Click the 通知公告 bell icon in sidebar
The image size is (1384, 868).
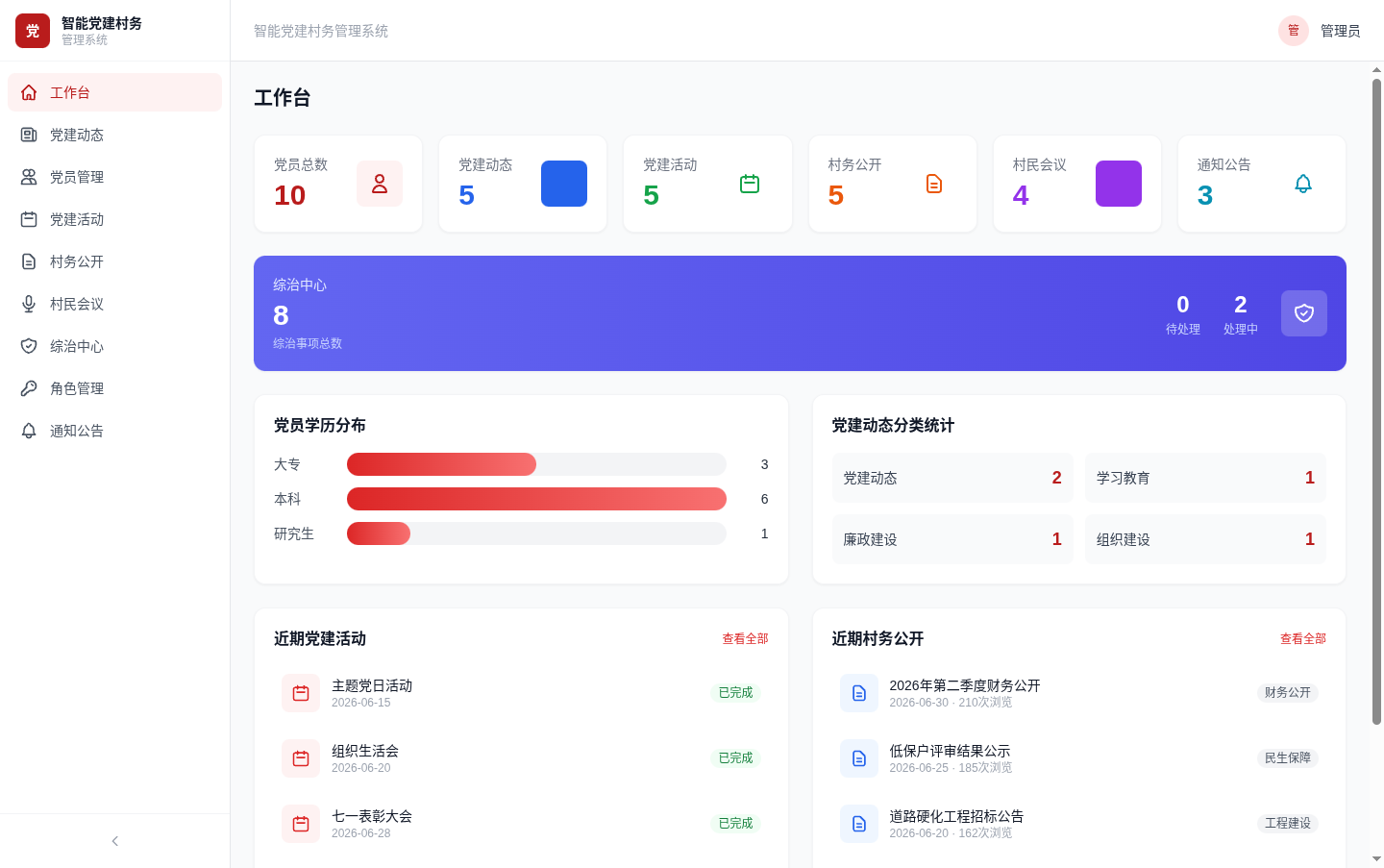pos(29,431)
